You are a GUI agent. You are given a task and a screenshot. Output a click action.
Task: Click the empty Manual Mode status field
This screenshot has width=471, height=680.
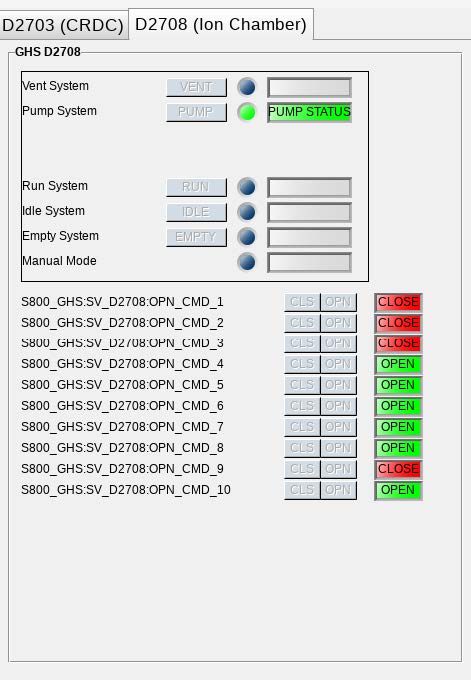coord(309,263)
